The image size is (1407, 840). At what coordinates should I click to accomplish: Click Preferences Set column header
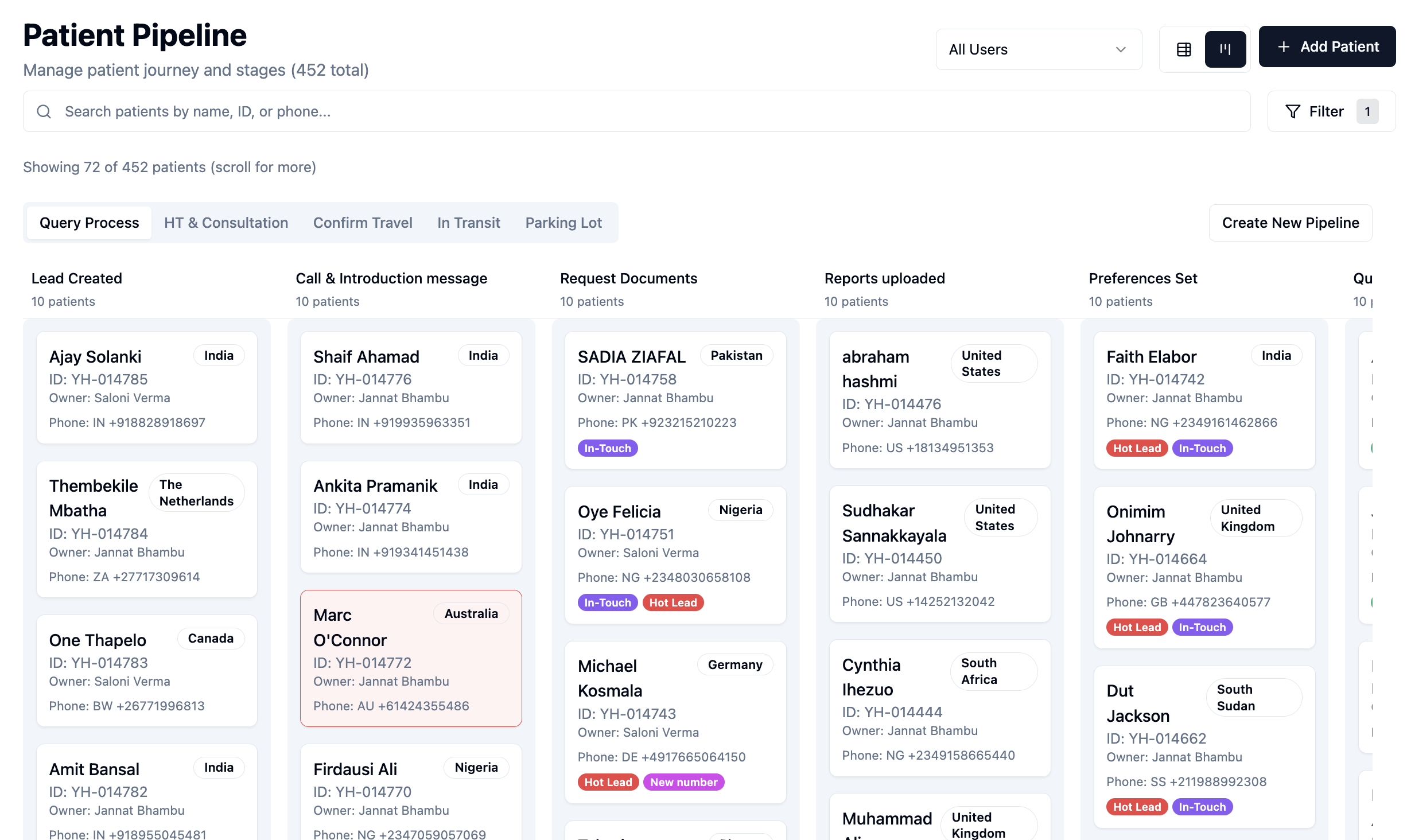pos(1143,278)
